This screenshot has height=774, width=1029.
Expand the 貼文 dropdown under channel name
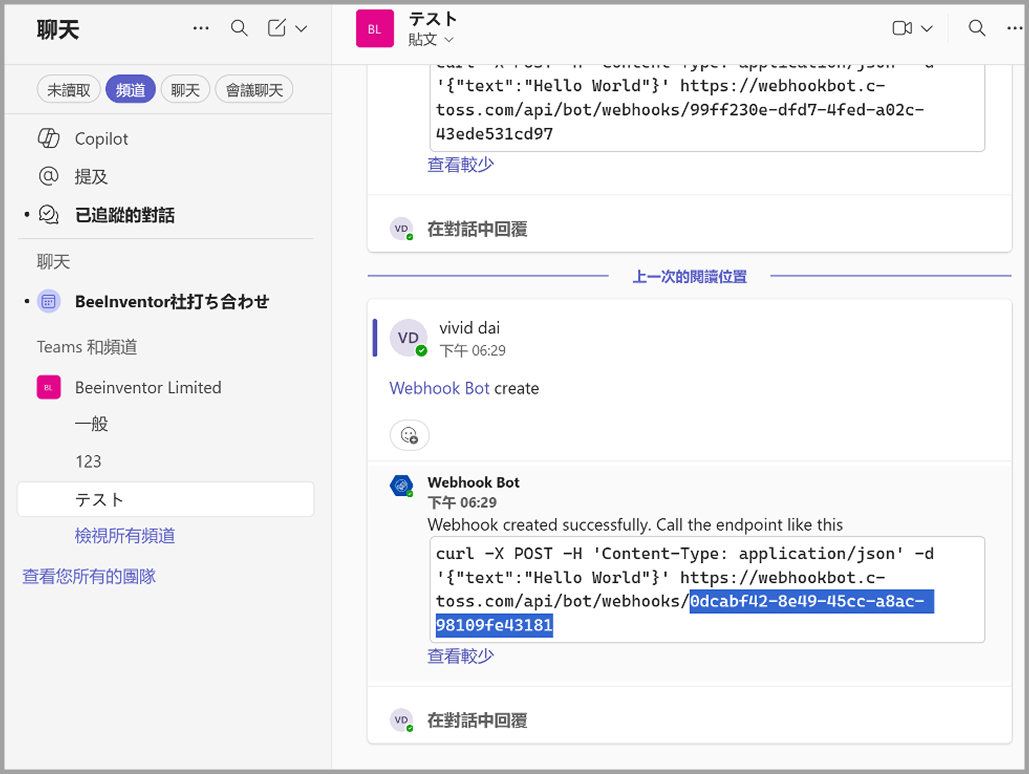click(431, 39)
